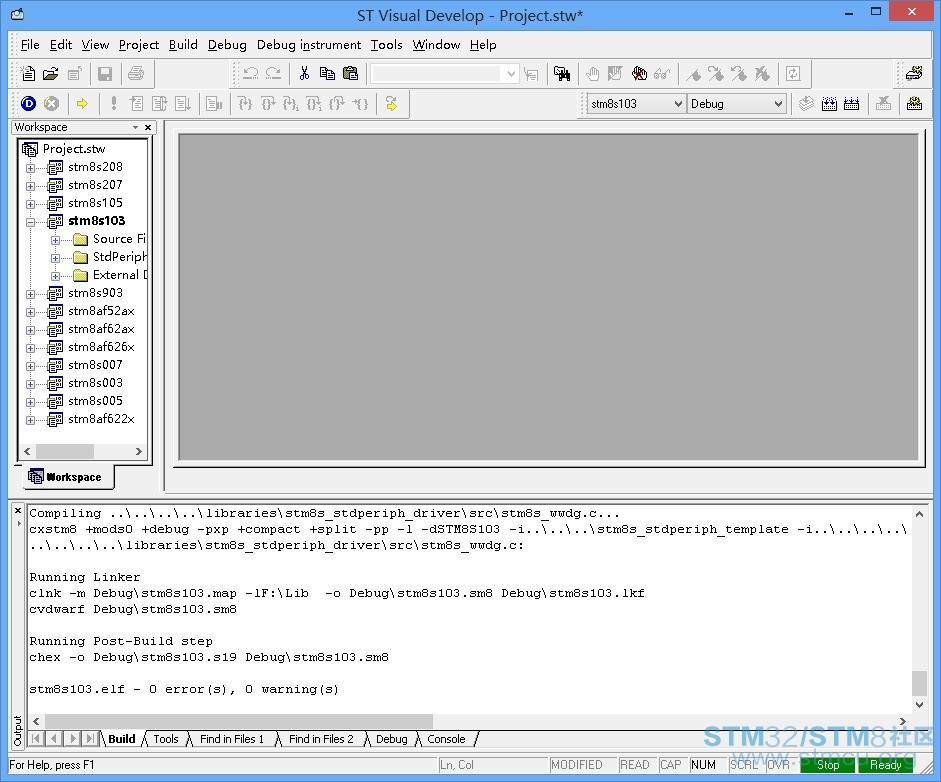Viewport: 941px width, 782px height.
Task: Expand the stm8s207 project node
Action: [31, 186]
